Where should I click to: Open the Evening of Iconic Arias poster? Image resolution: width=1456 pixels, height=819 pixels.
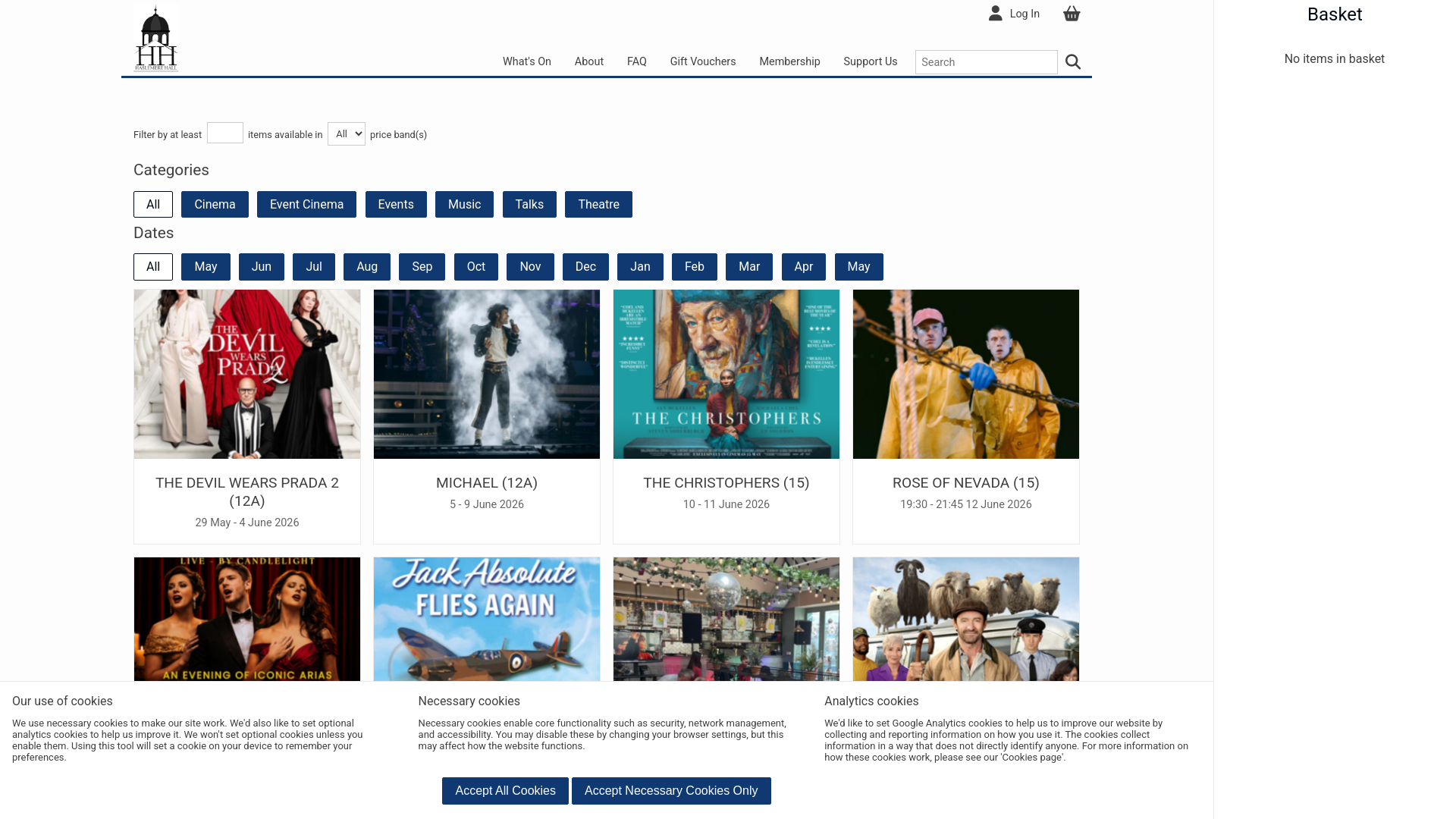247,620
